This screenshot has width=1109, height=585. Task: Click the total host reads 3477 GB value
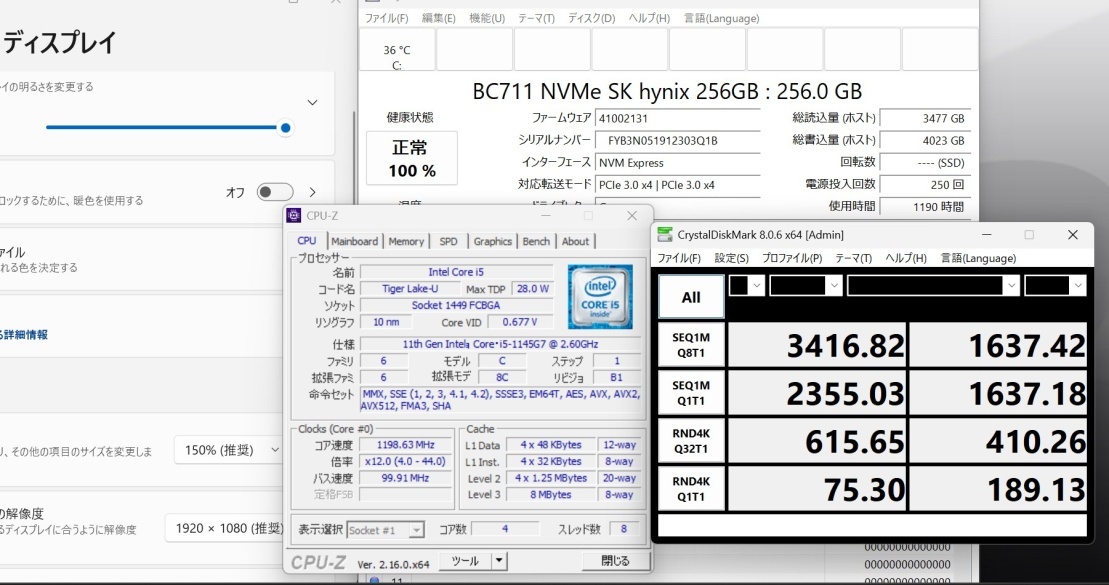(x=925, y=118)
